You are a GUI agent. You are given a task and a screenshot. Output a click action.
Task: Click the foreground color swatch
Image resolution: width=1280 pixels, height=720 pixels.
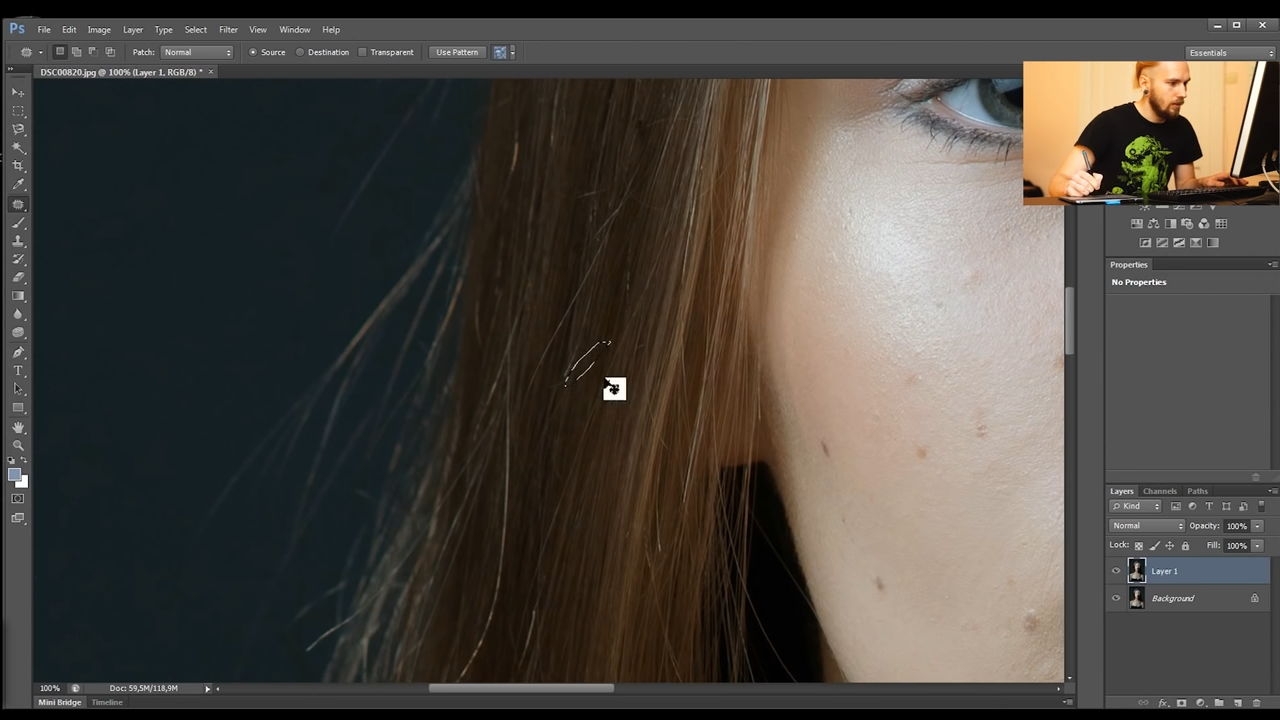tap(14, 475)
